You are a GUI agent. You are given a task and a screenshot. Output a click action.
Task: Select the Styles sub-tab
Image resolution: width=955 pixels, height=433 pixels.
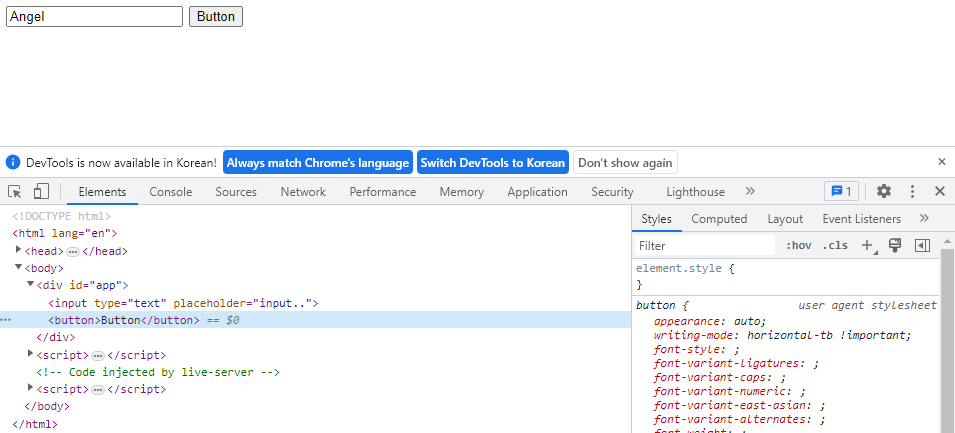(x=657, y=219)
